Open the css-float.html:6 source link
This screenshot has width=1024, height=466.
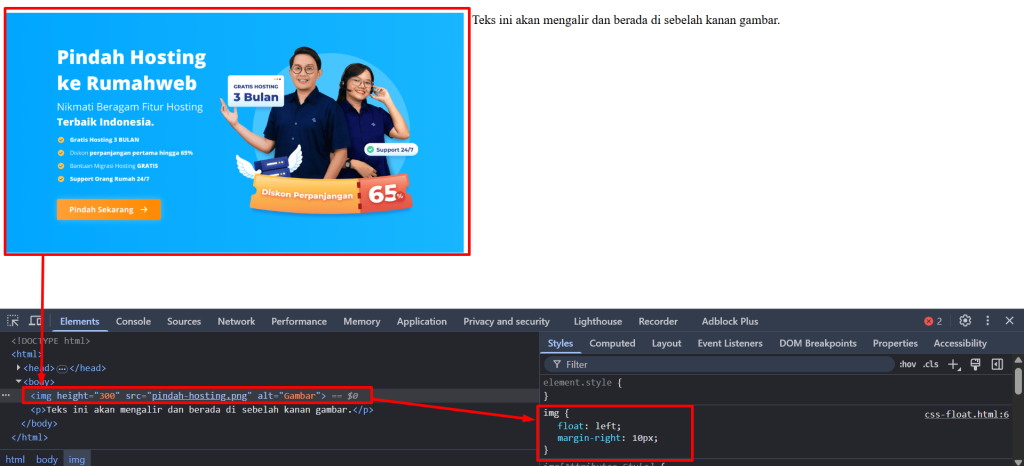(967, 414)
